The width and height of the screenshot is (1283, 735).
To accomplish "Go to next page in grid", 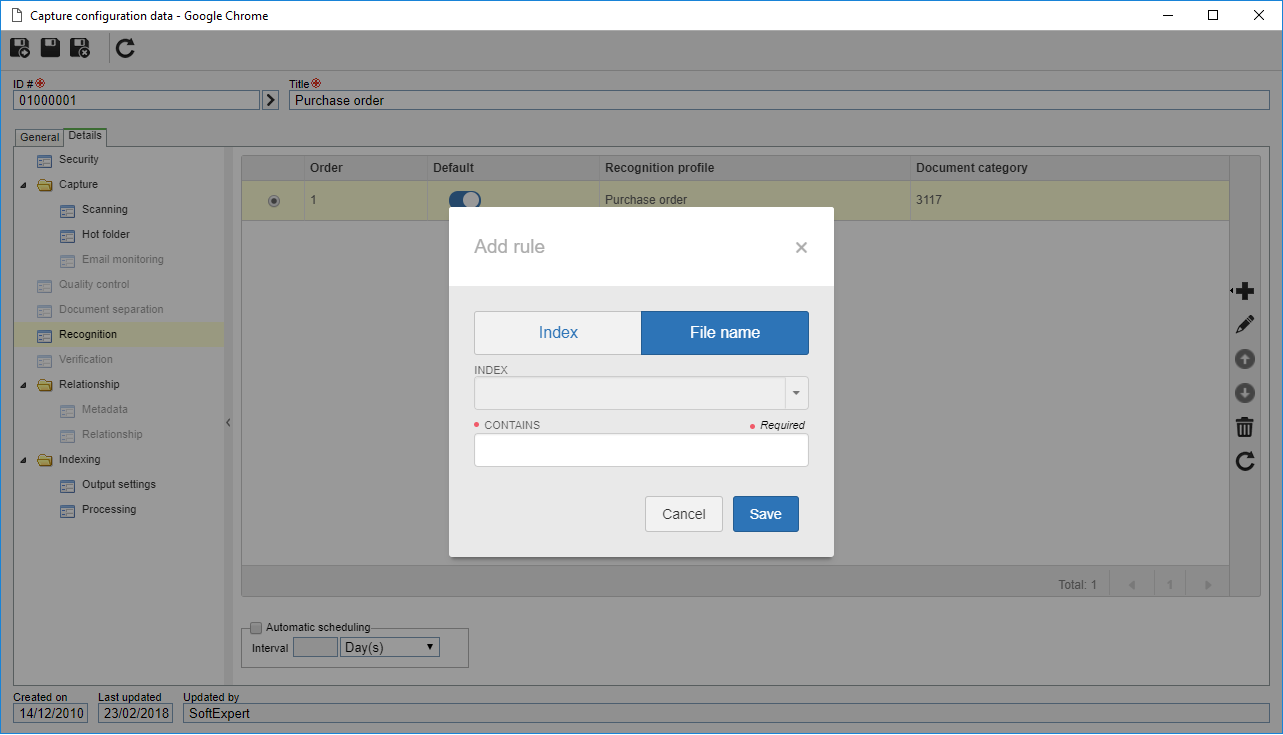I will pyautogui.click(x=1208, y=584).
